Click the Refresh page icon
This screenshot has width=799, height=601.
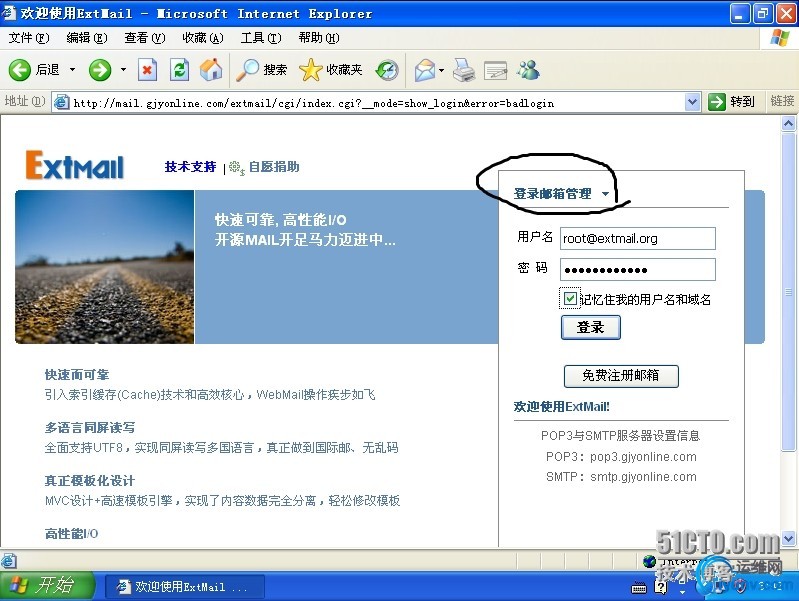179,70
